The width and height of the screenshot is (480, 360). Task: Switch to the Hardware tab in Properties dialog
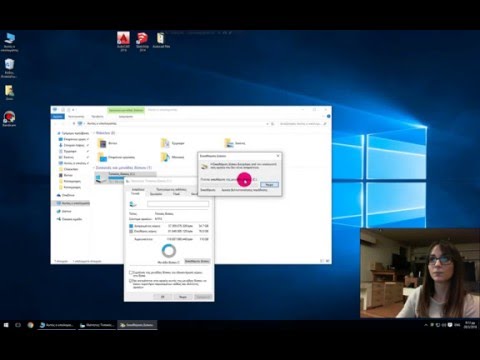[x=176, y=194]
